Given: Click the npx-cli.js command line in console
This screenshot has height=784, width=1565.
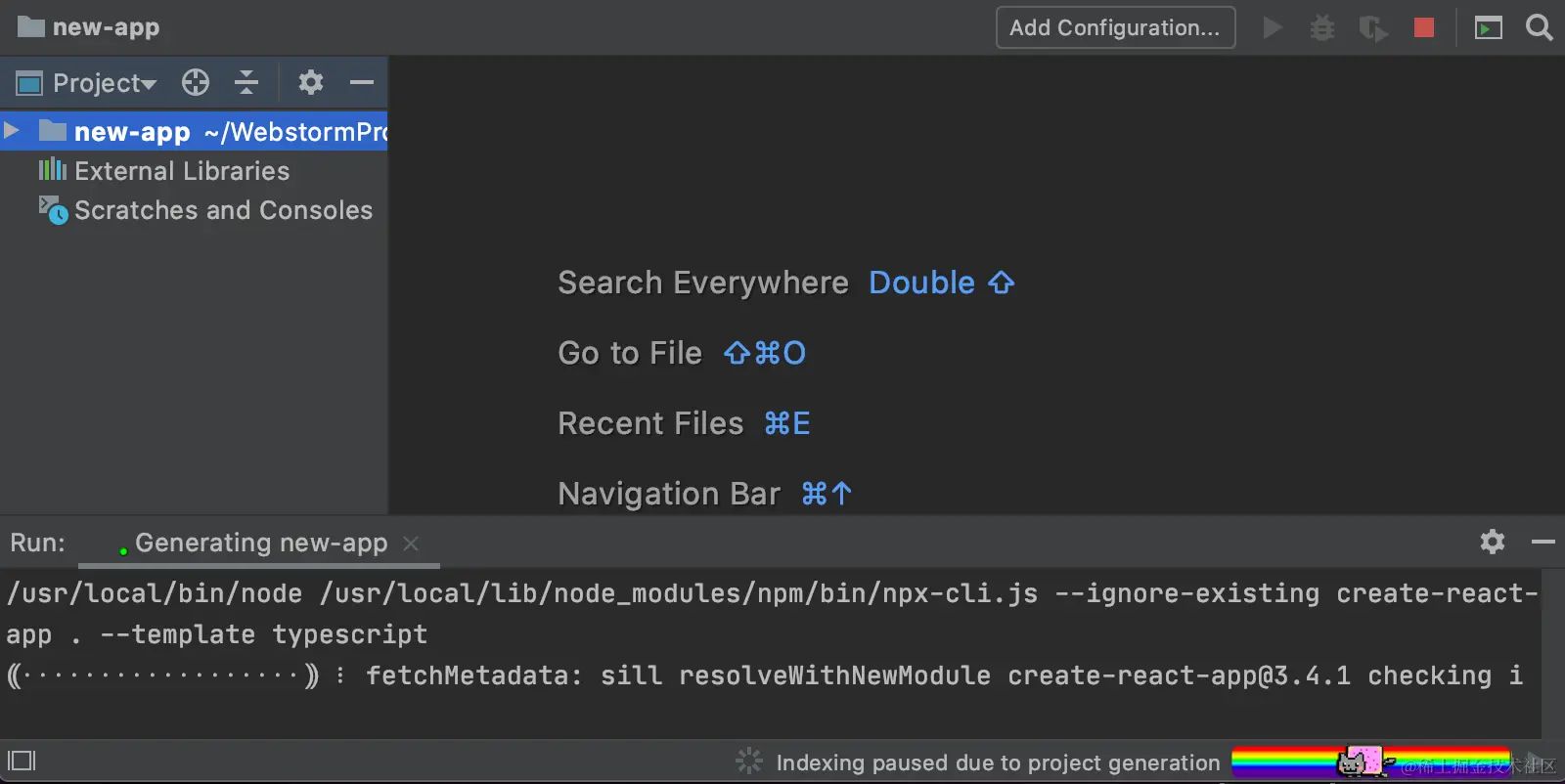Looking at the screenshot, I should coord(772,613).
